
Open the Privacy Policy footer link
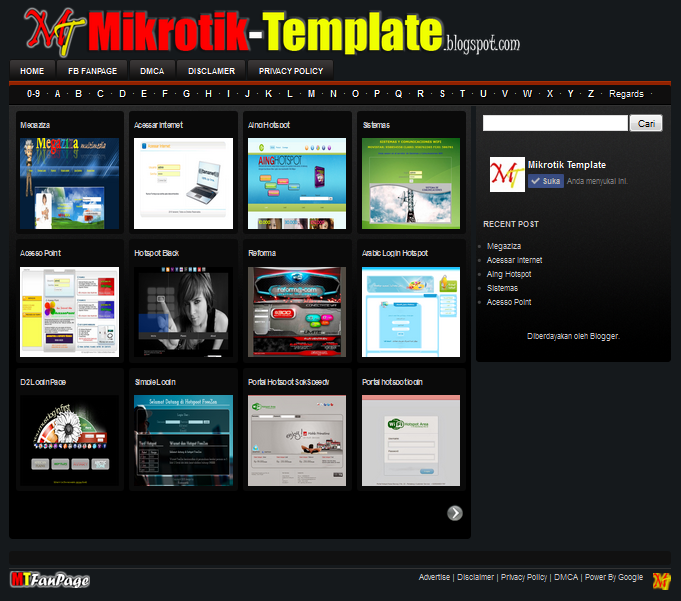(524, 577)
